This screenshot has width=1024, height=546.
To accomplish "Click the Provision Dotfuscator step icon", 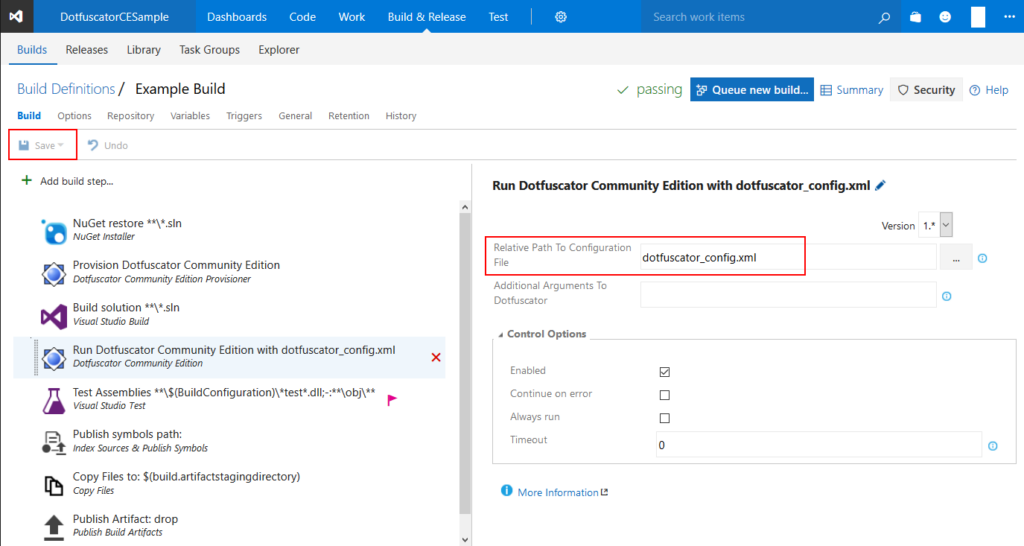I will point(54,274).
